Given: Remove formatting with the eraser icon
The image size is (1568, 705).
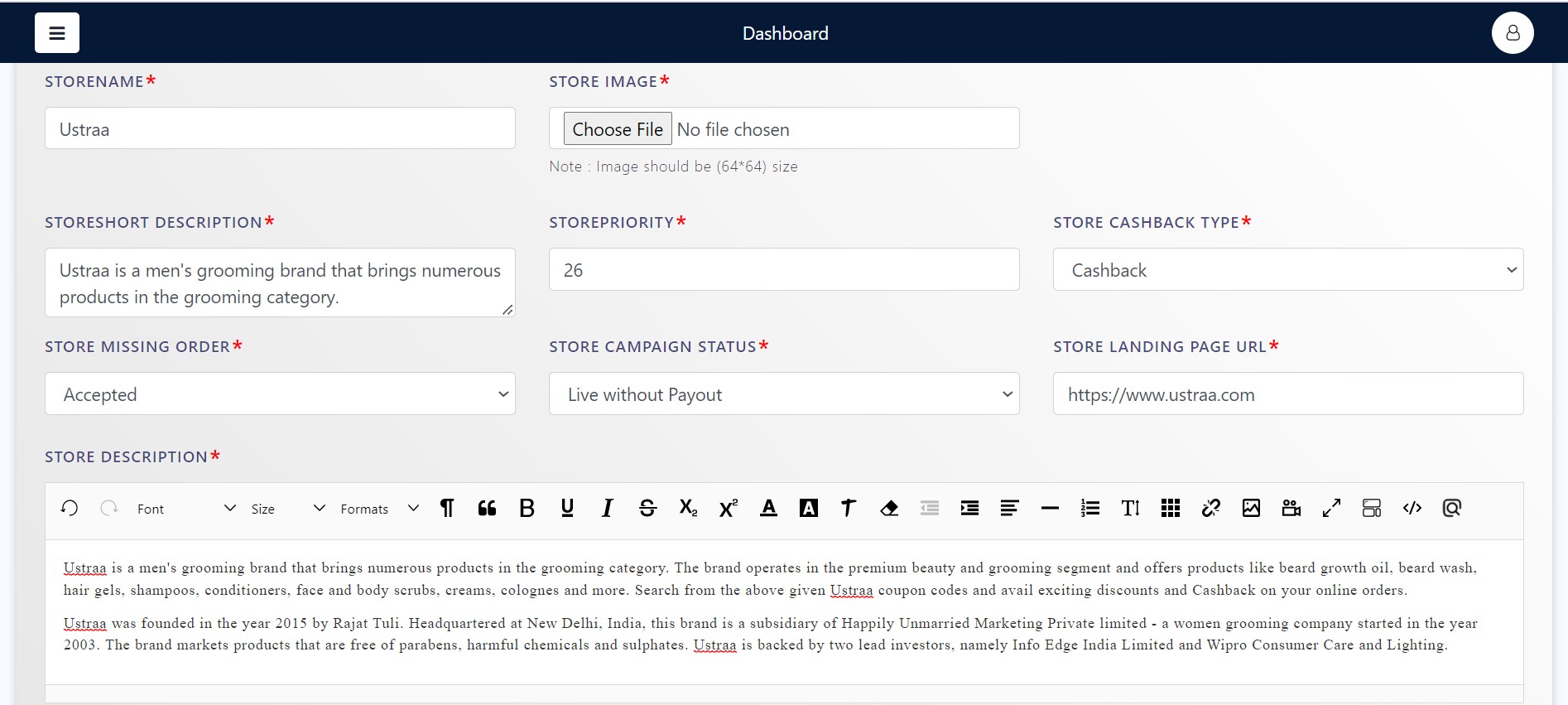Looking at the screenshot, I should pyautogui.click(x=889, y=508).
